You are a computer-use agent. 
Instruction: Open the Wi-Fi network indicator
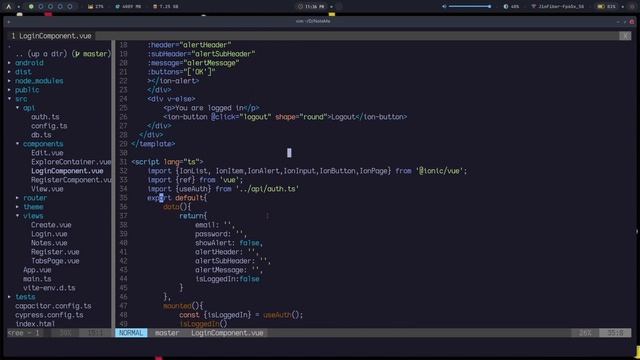click(558, 7)
